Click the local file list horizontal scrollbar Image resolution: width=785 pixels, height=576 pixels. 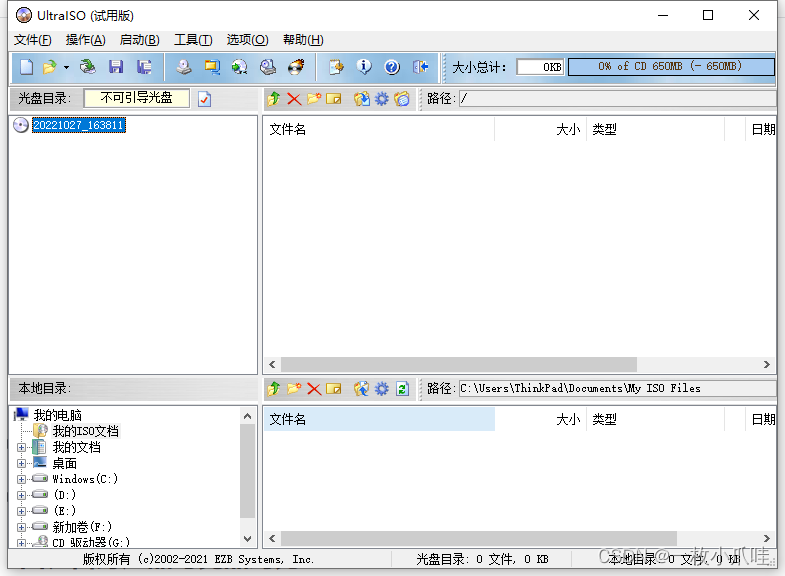click(x=479, y=538)
